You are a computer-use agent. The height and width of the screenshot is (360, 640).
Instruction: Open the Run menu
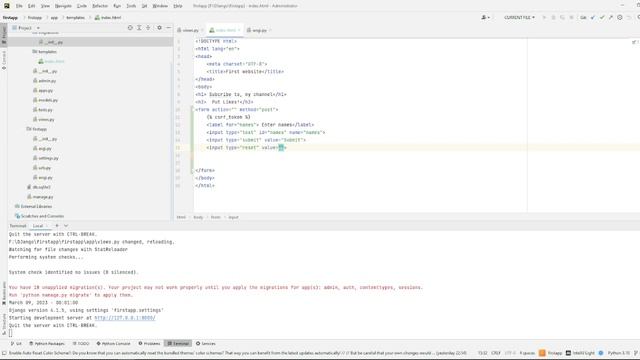(117, 6)
